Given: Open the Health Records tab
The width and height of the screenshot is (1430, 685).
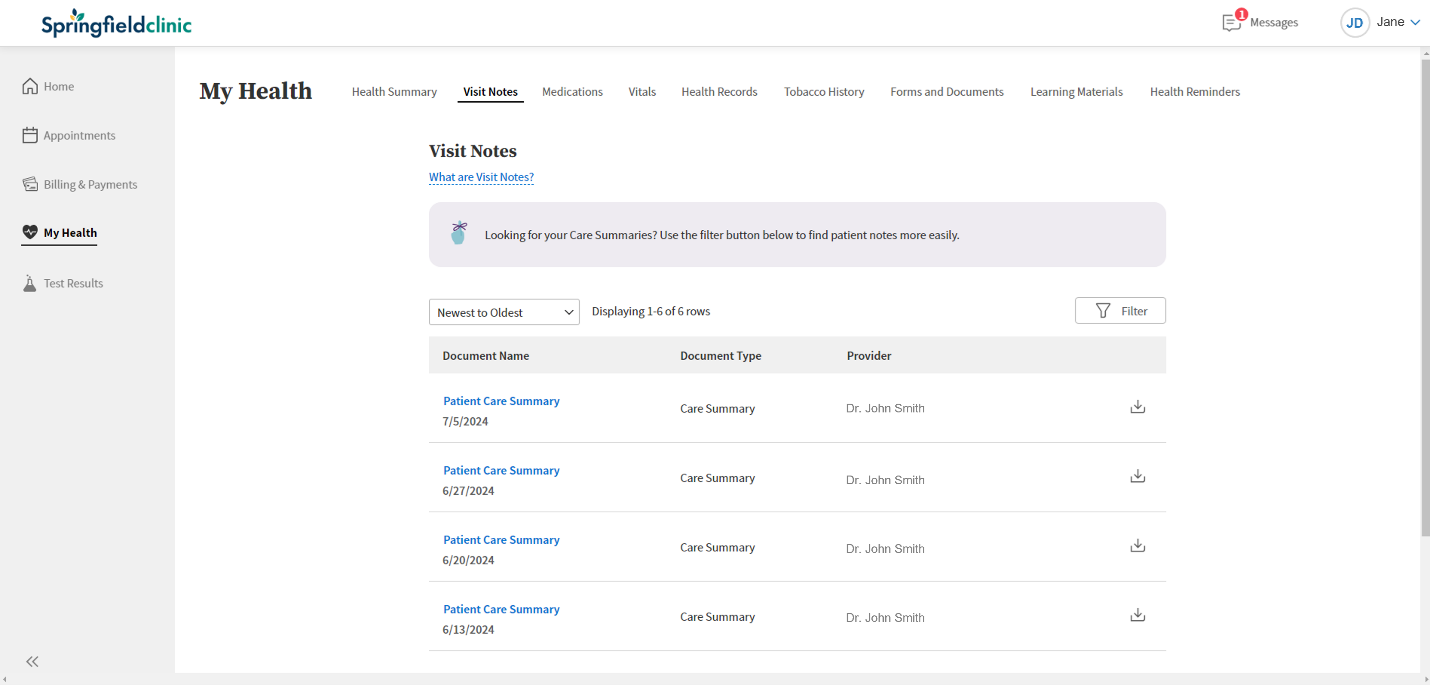Looking at the screenshot, I should tap(719, 92).
